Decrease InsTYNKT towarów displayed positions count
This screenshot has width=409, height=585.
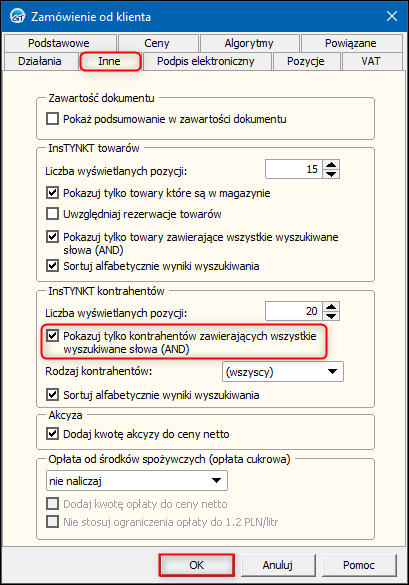point(331,174)
